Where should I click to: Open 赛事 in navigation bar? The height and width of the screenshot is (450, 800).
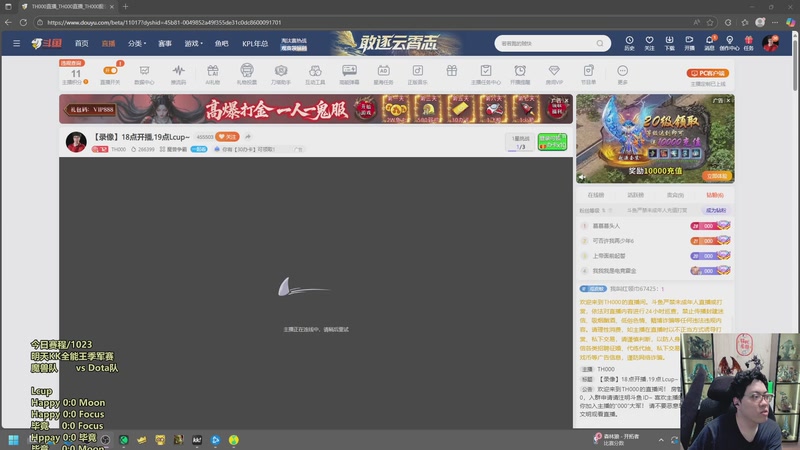(x=165, y=43)
